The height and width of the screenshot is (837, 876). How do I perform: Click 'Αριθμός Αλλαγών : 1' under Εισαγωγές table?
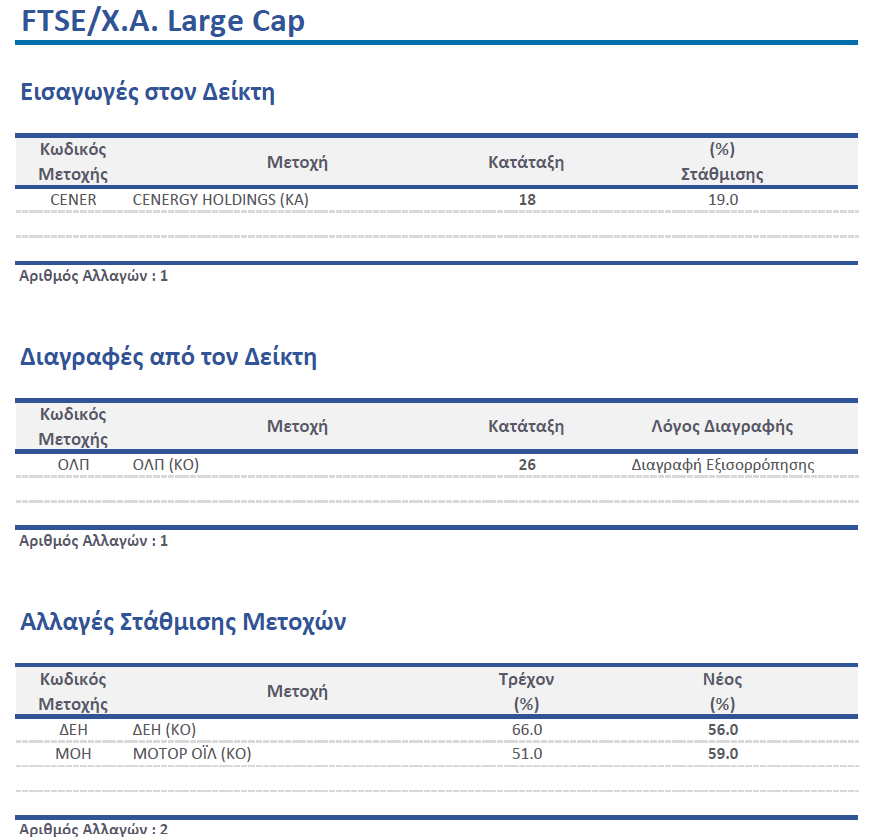(93, 275)
